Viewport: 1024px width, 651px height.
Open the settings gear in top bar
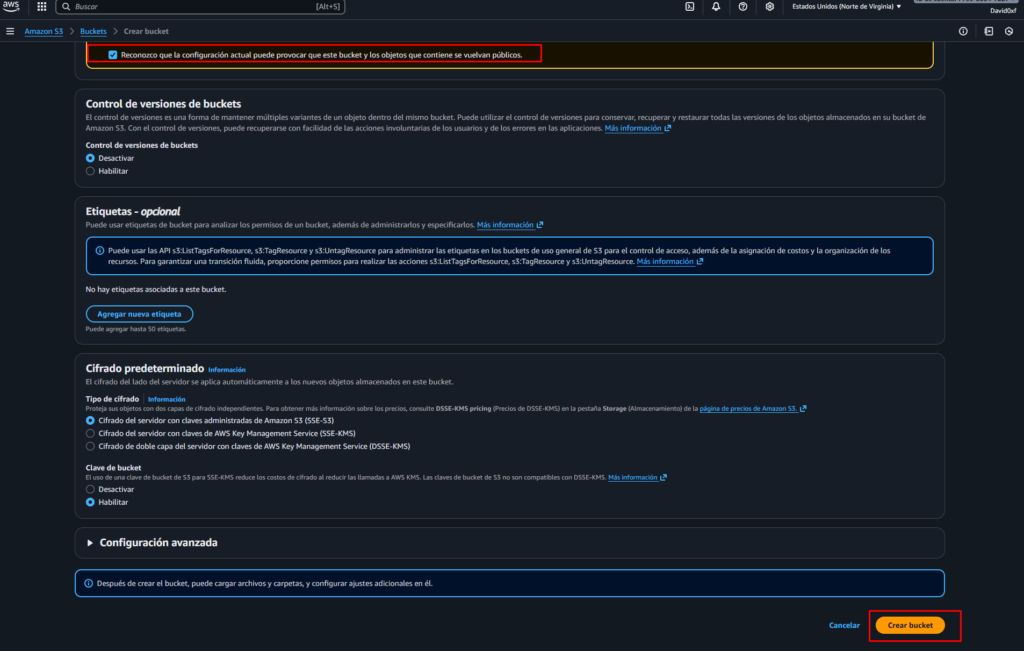click(x=769, y=6)
